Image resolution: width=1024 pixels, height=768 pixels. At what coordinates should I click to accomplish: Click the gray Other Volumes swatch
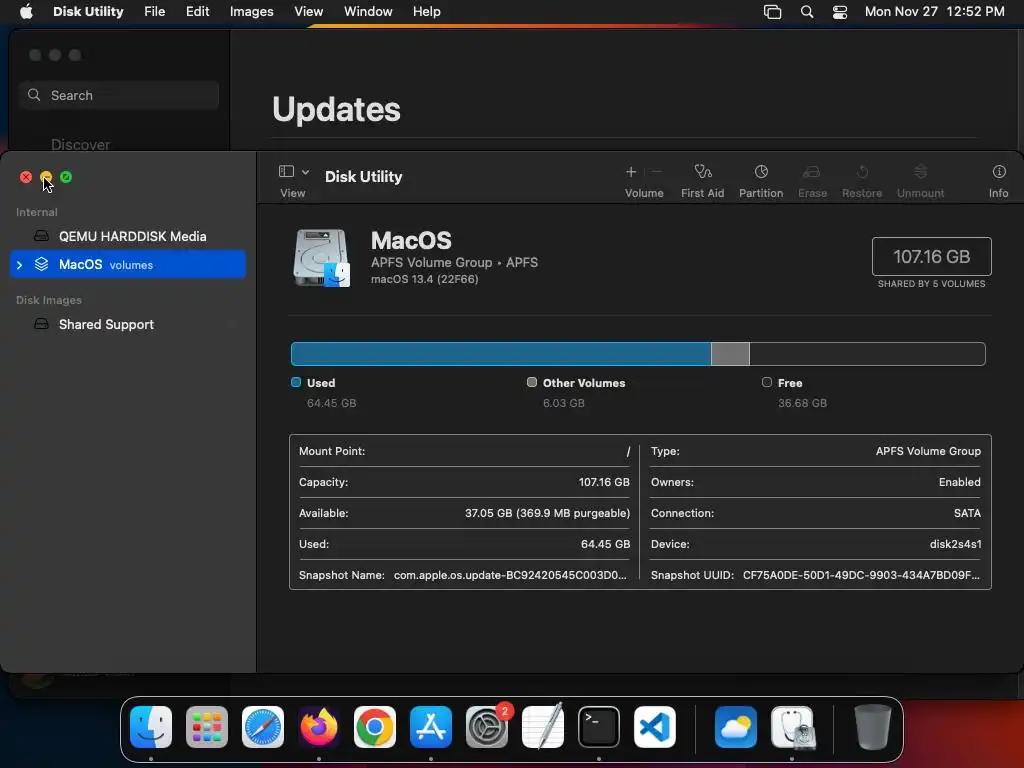click(532, 382)
